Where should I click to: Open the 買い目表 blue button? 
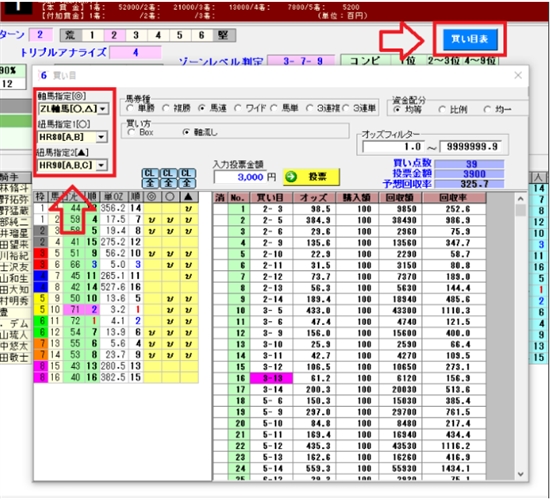(x=470, y=39)
